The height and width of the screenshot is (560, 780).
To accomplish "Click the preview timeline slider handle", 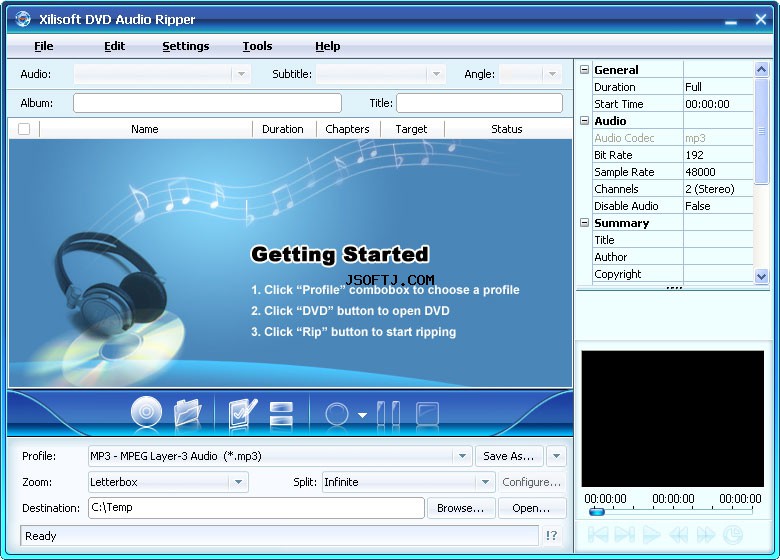I will [x=596, y=511].
